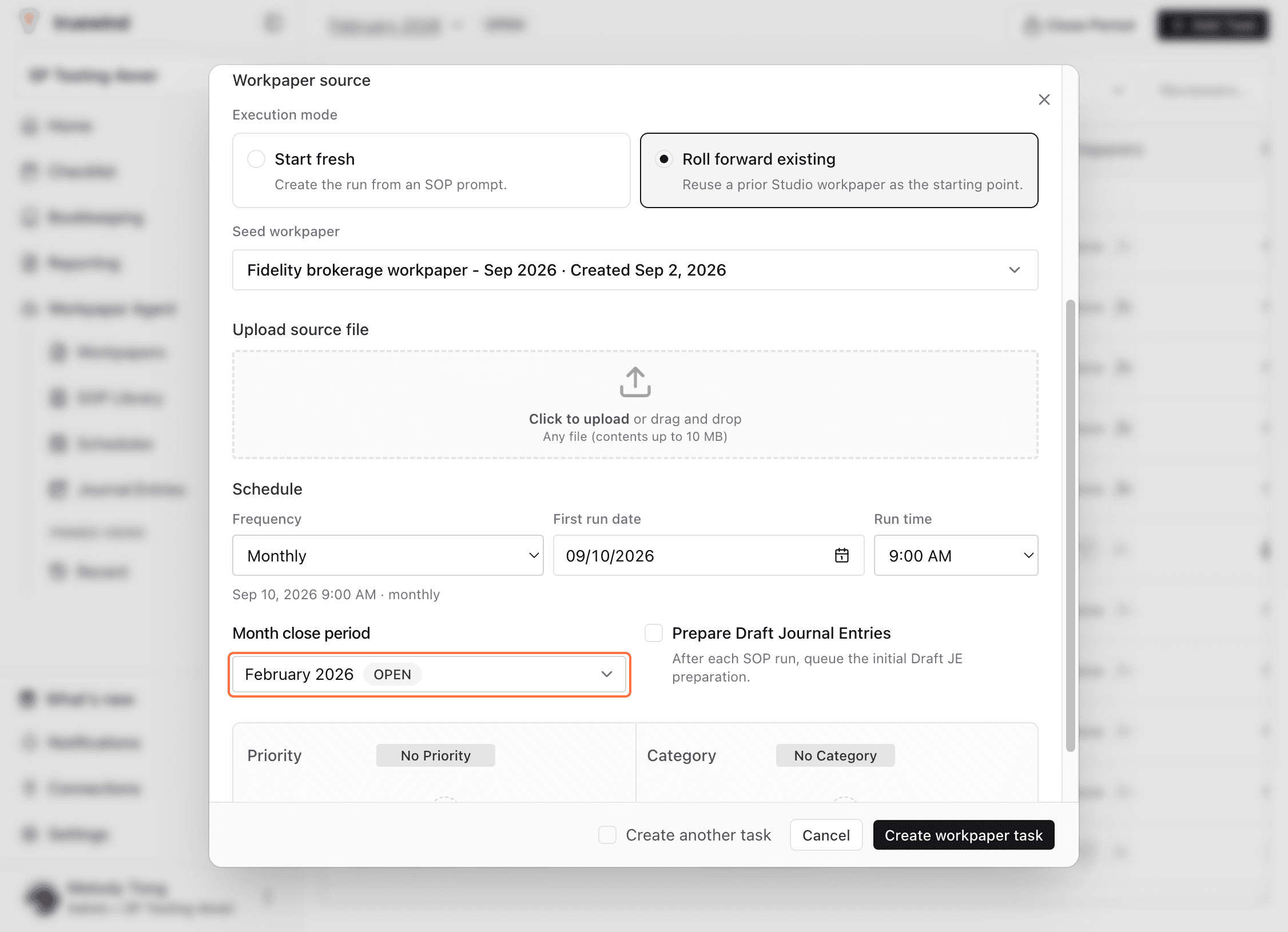Check the Create another task box

607,835
